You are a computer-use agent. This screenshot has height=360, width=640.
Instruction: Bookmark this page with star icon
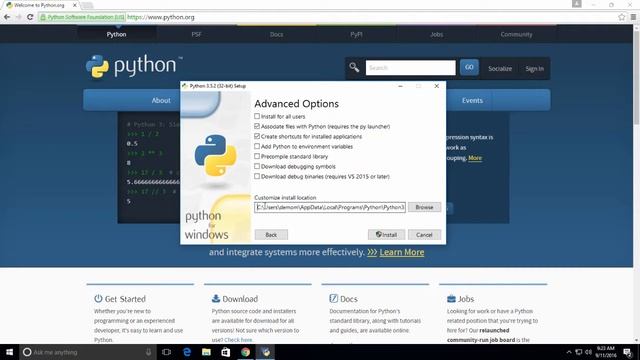622,17
